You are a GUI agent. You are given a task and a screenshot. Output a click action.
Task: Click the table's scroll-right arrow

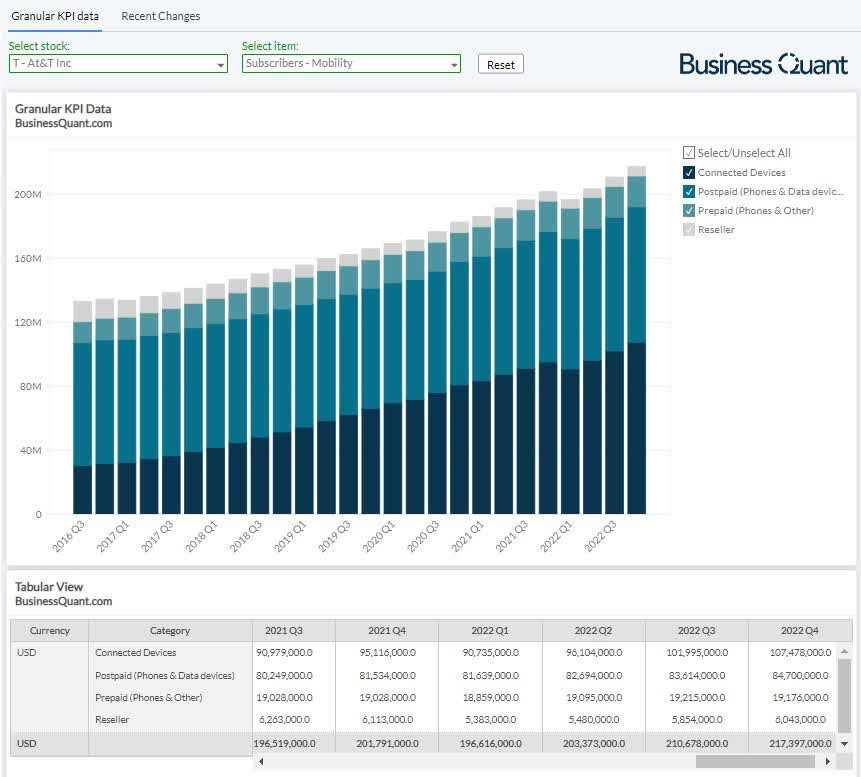827,762
